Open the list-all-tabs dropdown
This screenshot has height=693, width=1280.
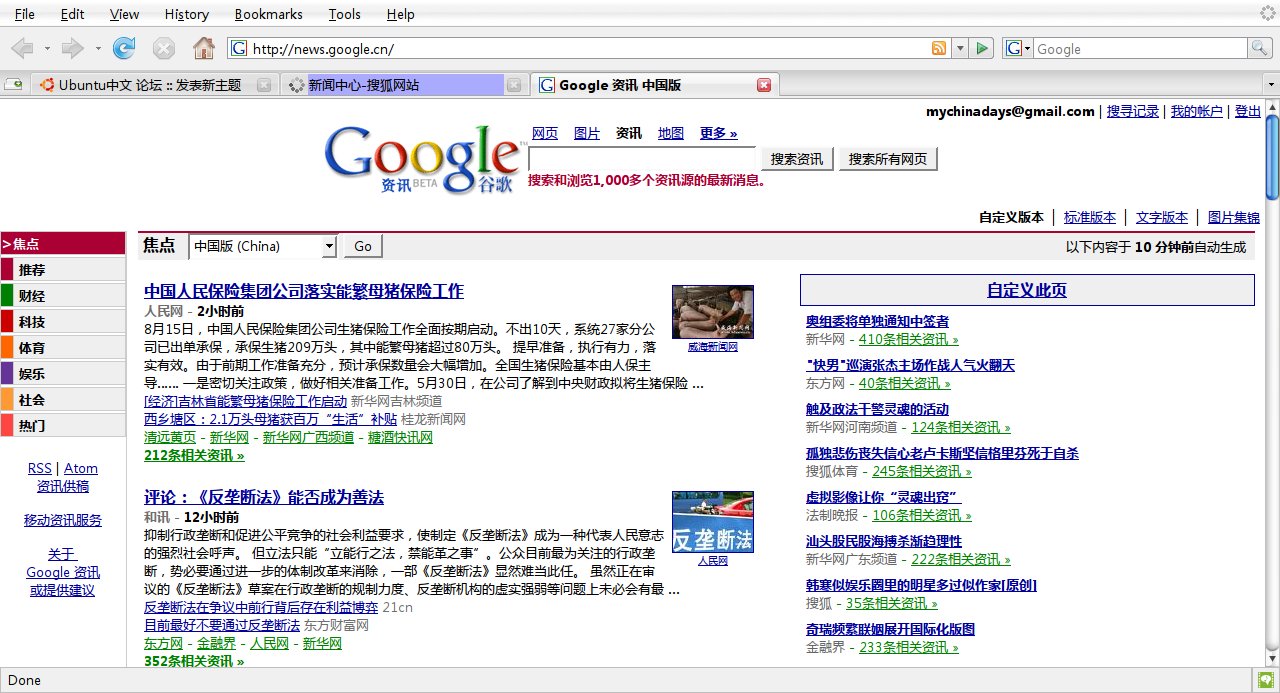click(x=1271, y=85)
